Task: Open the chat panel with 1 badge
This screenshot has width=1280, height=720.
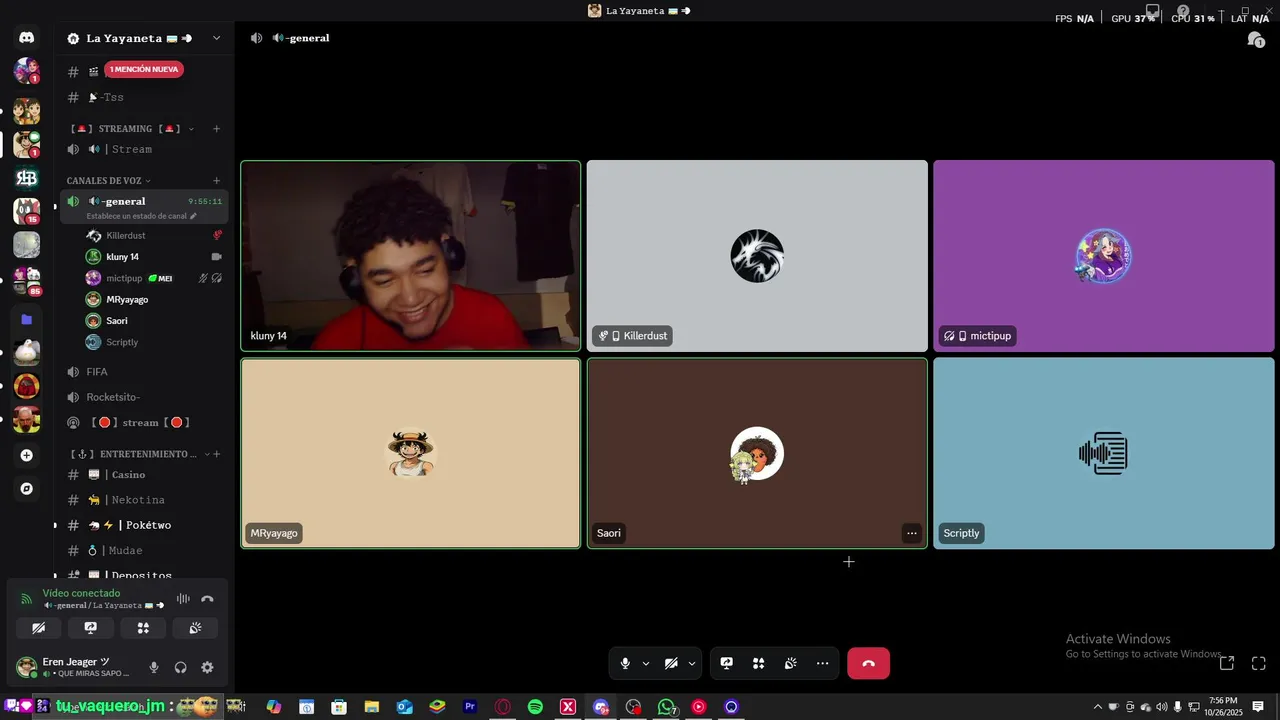Action: point(1255,39)
